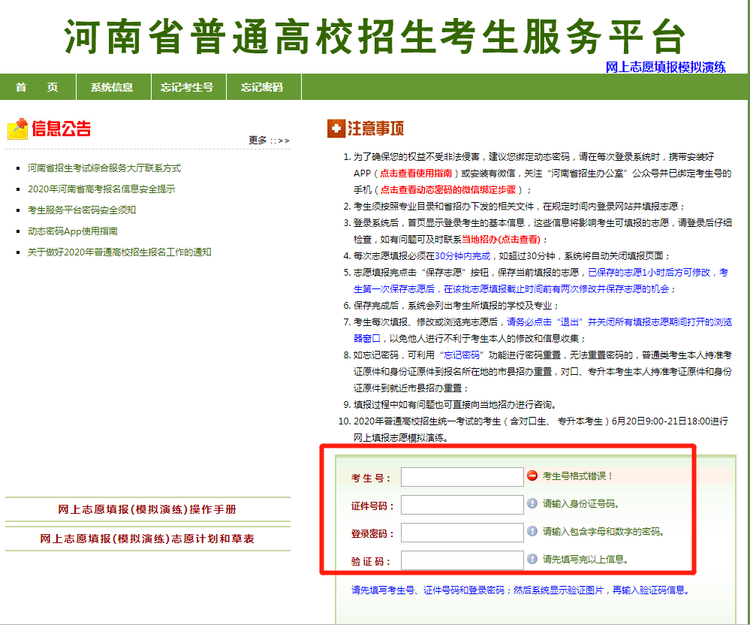The height and width of the screenshot is (625, 750).
Task: Click the info icon next to 登录密码 field
Action: click(533, 532)
